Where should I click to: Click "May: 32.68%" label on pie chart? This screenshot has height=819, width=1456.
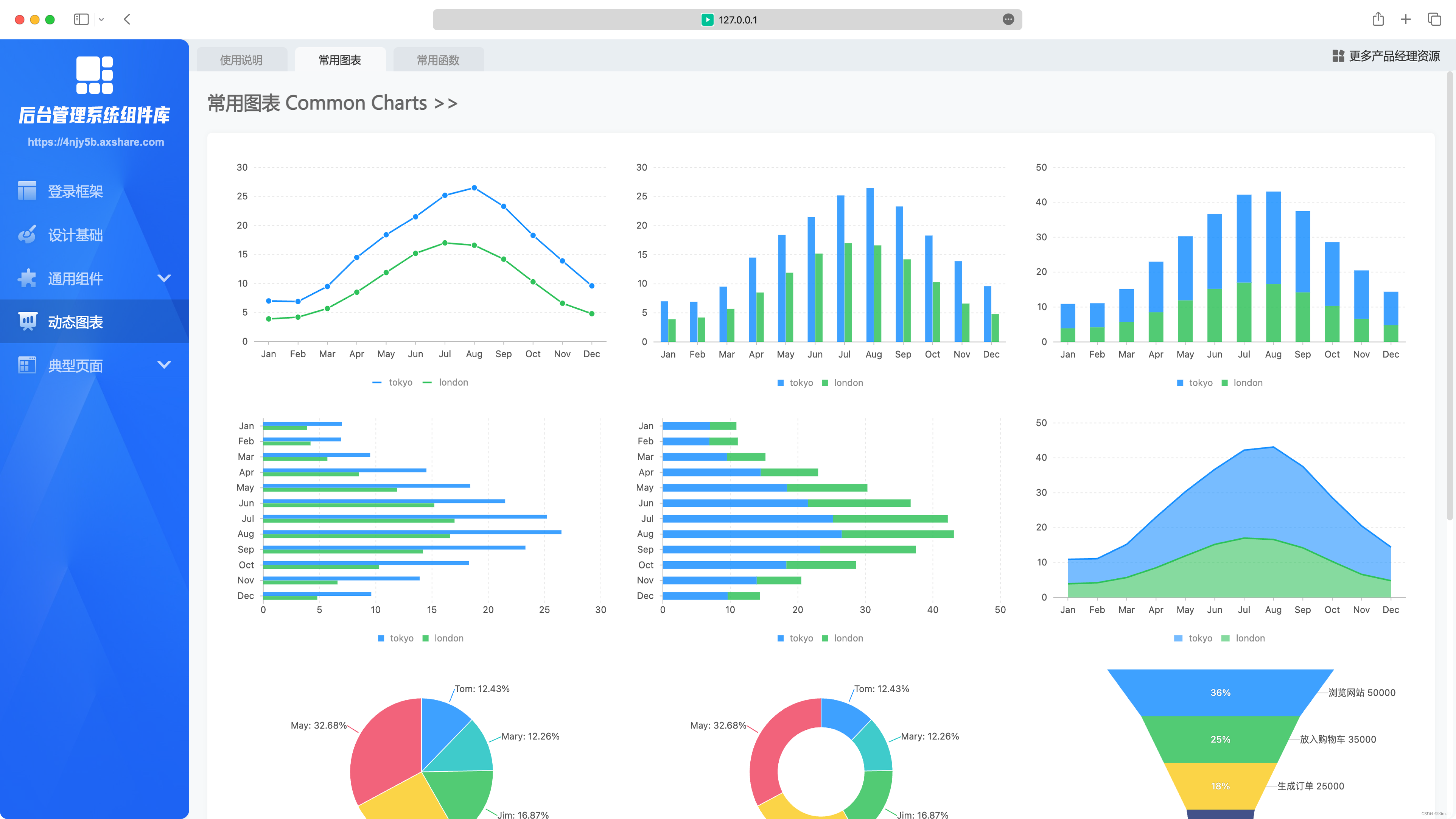319,725
